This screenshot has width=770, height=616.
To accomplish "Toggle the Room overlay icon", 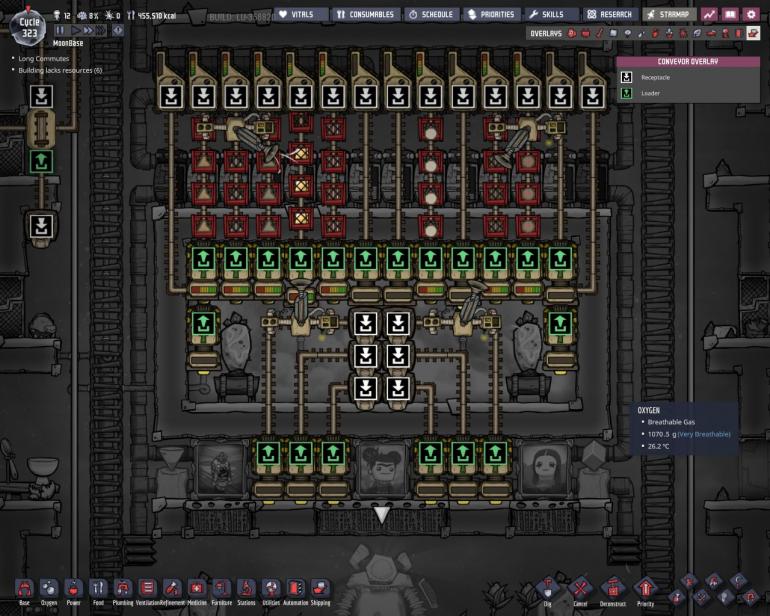I will 711,33.
